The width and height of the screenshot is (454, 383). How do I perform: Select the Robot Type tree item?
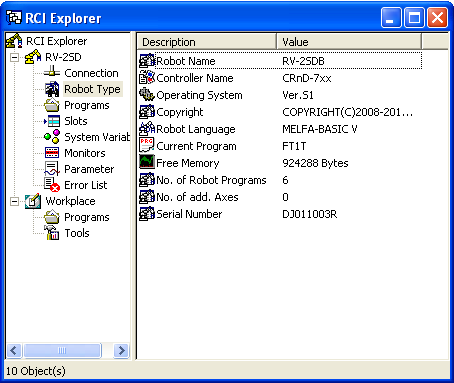click(92, 89)
